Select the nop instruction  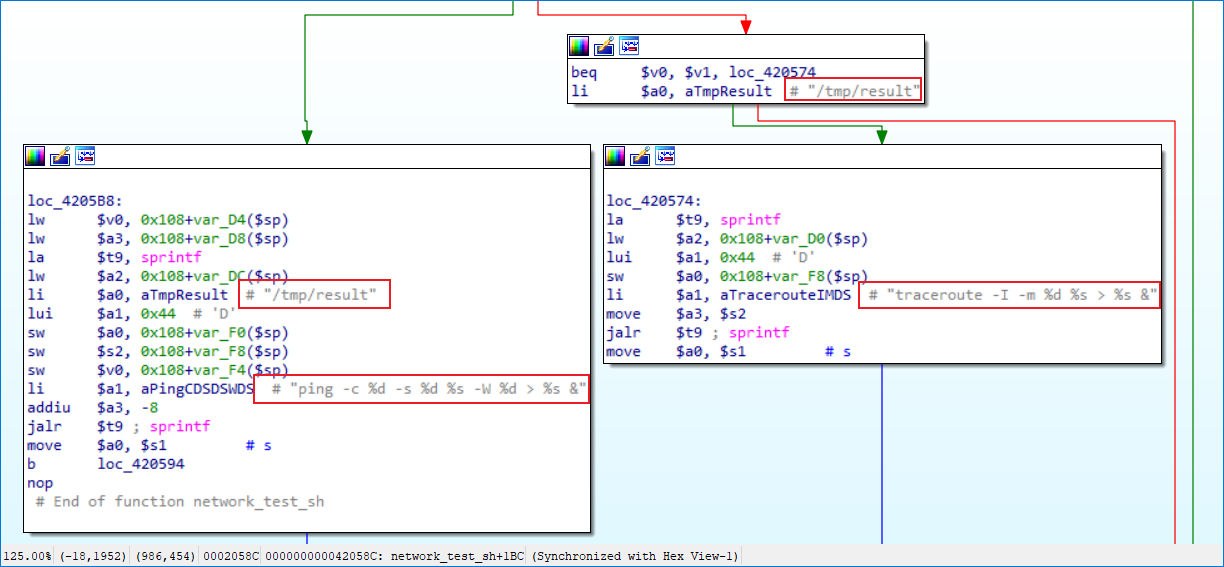tap(39, 483)
